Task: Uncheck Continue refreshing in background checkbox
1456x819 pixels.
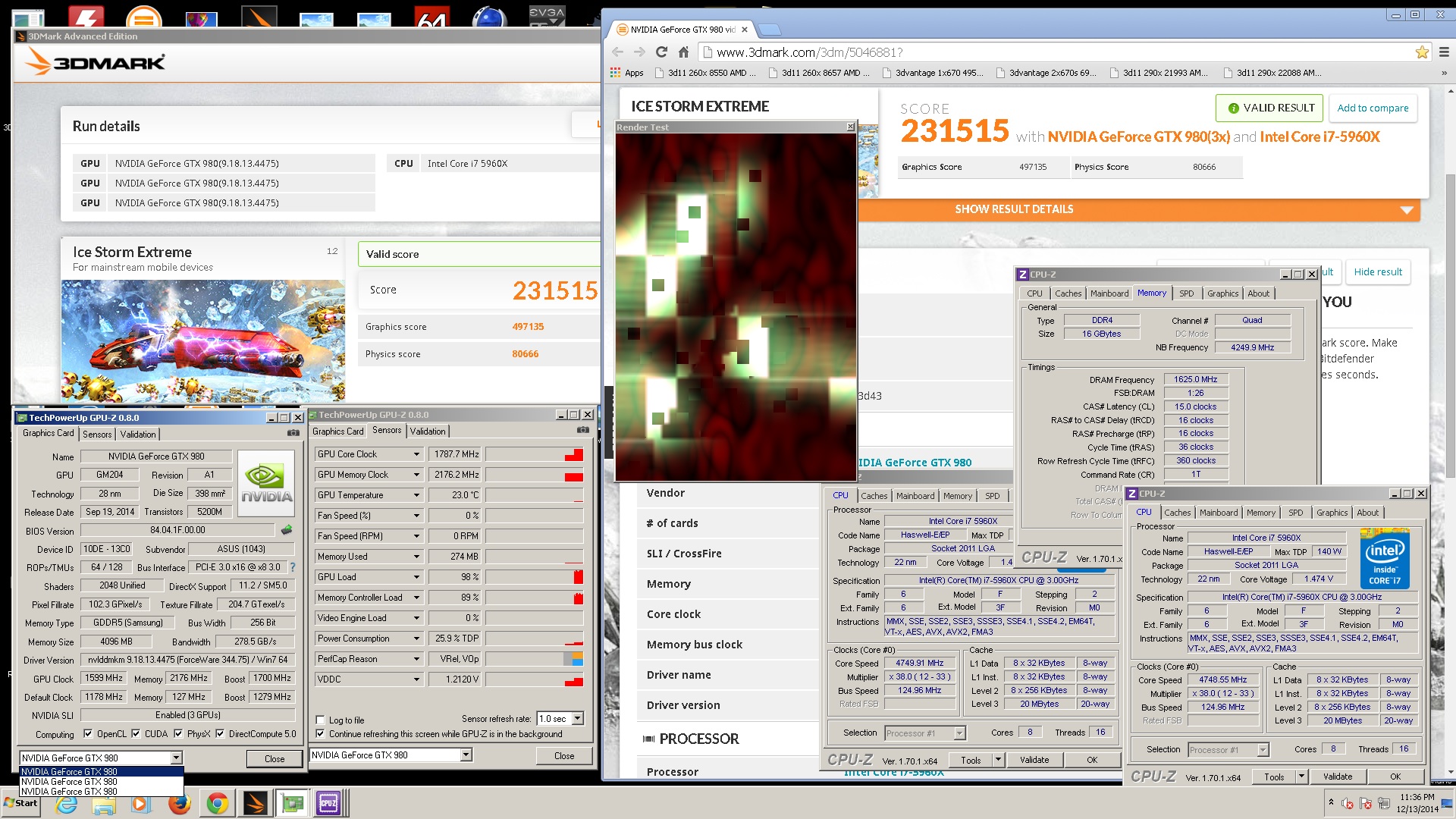Action: [320, 733]
